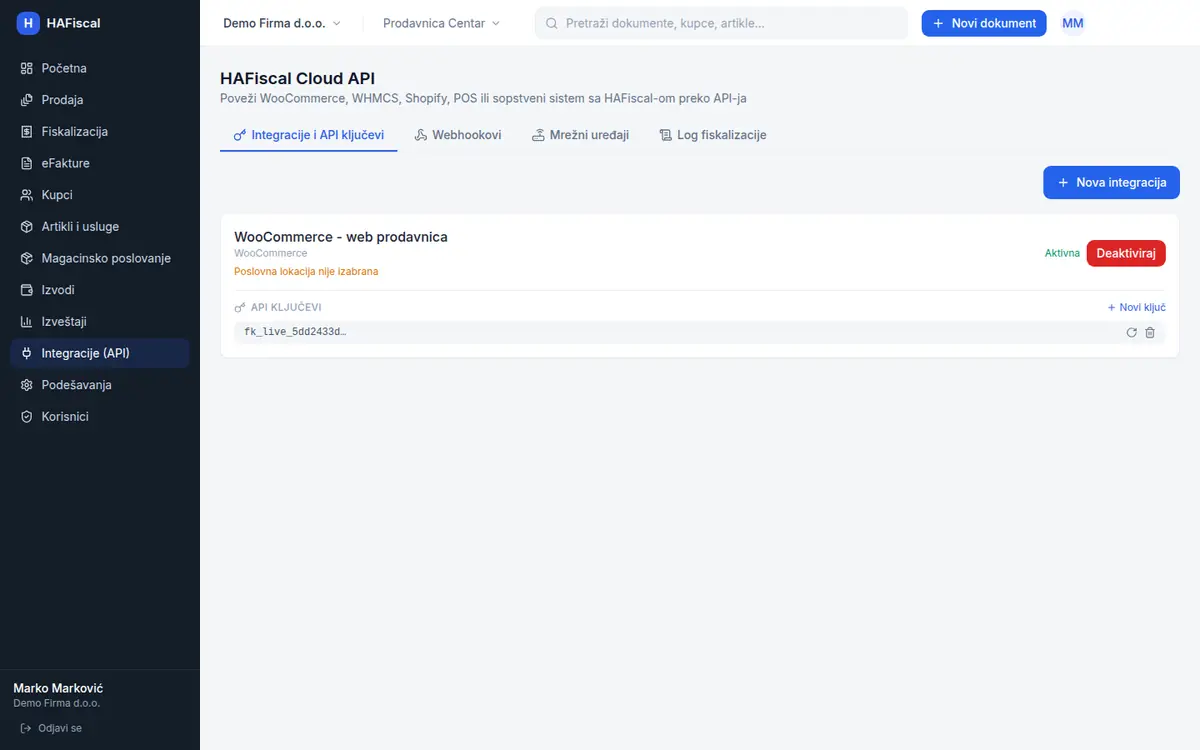Select Artikli i usluge
The height and width of the screenshot is (750, 1200).
[x=100, y=227]
